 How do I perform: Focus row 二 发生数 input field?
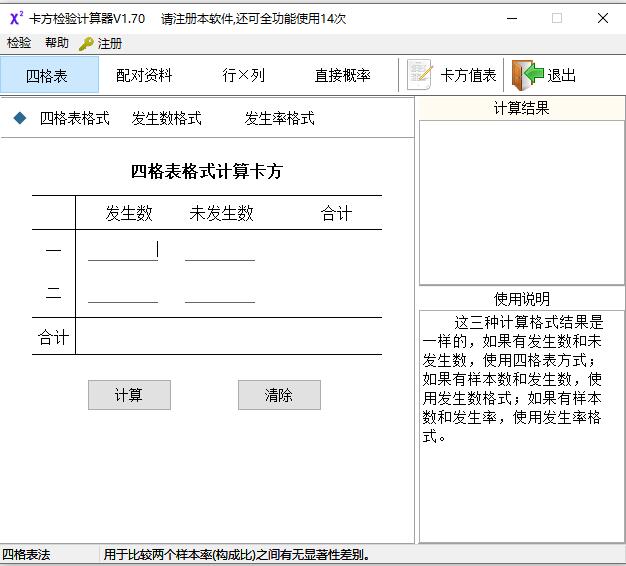tap(123, 293)
